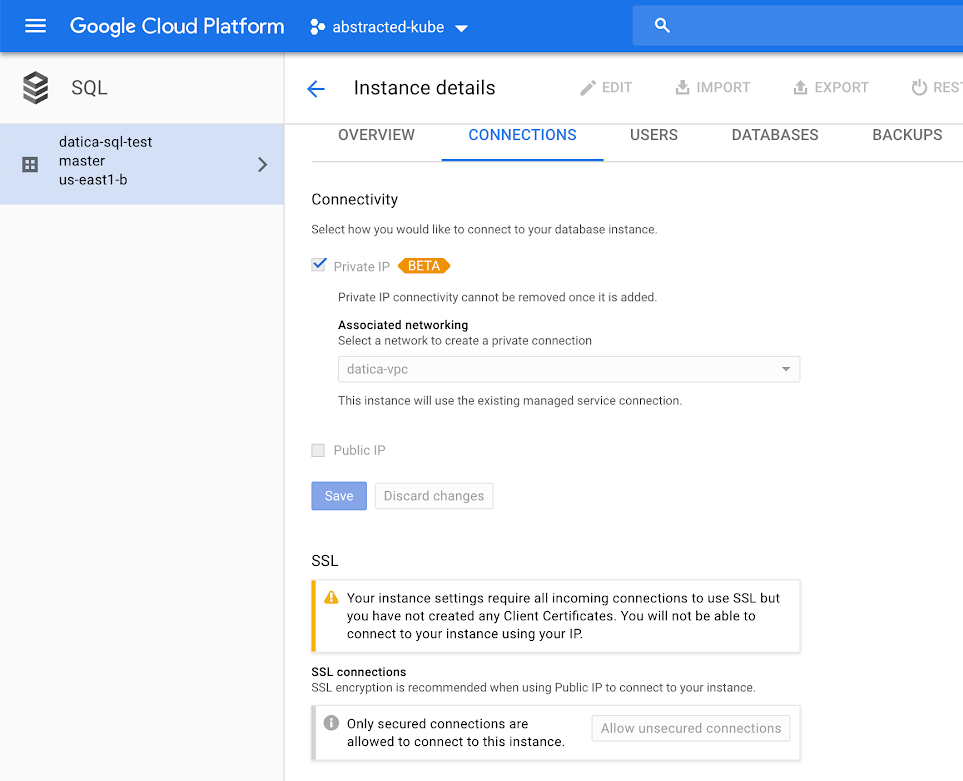The height and width of the screenshot is (781, 963).
Task: Open the hamburger navigation menu
Action: point(35,26)
